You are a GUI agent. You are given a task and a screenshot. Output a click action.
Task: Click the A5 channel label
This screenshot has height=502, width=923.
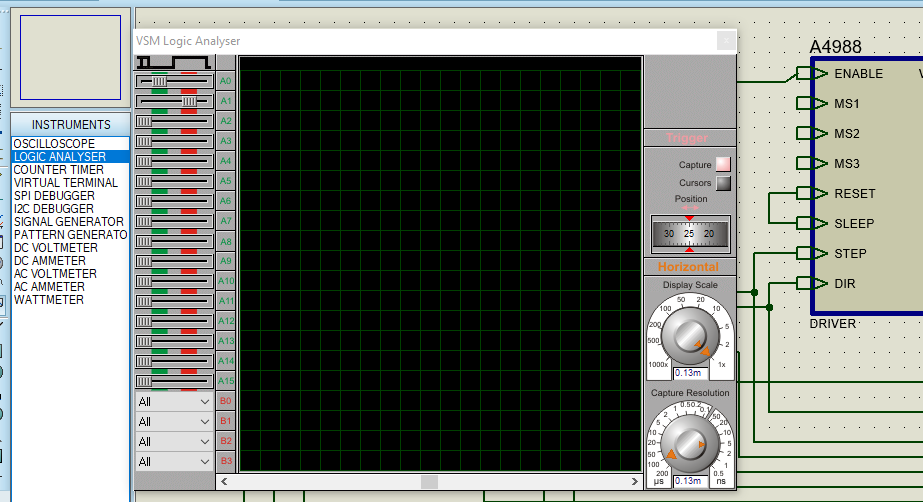point(225,181)
